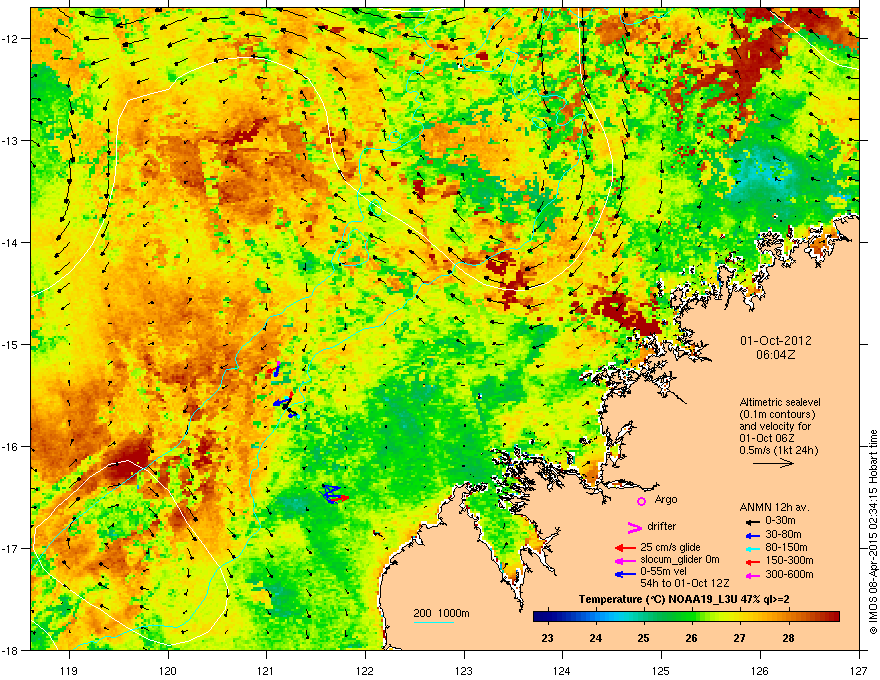Click longitude axis label 120

point(168,670)
